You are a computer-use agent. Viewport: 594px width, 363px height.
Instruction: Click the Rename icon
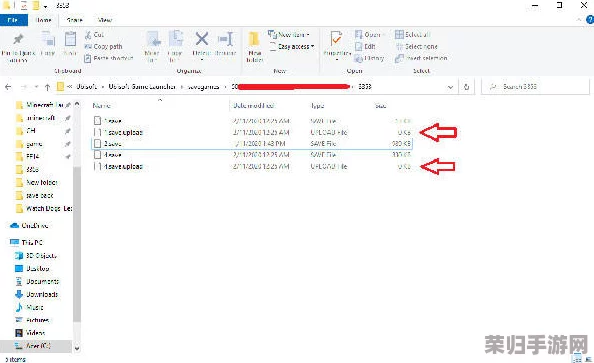coord(226,39)
